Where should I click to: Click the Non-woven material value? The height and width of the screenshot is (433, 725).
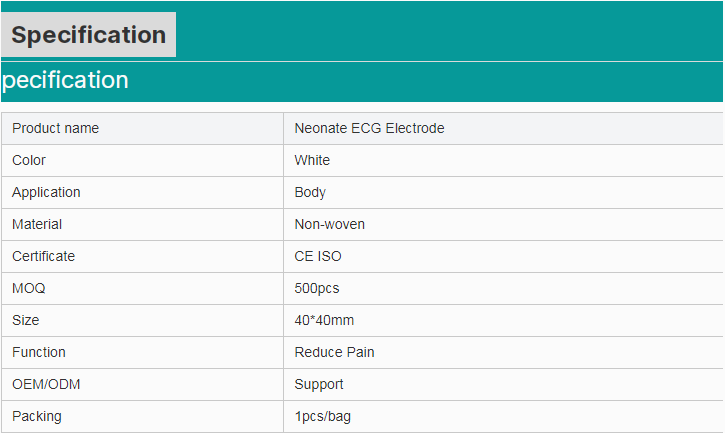(329, 224)
